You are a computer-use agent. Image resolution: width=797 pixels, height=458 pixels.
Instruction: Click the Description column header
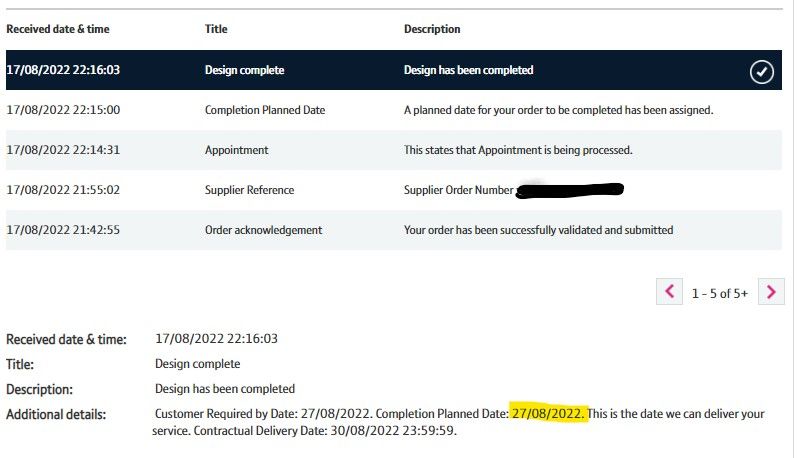(x=432, y=30)
